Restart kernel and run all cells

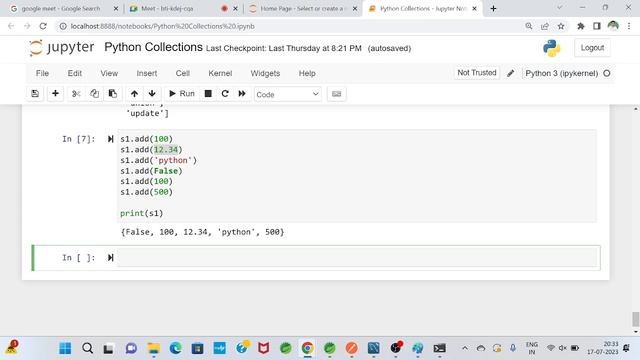(242, 94)
